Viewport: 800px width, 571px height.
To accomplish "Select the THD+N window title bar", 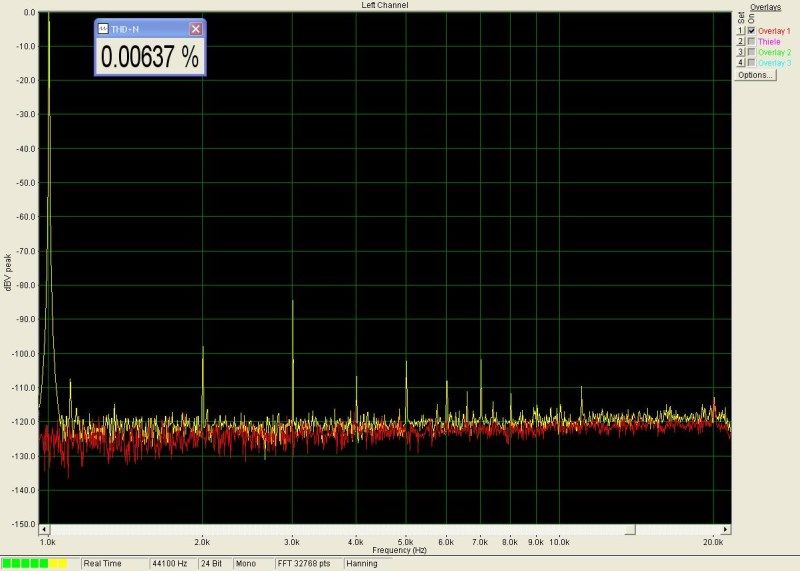I will (x=150, y=29).
